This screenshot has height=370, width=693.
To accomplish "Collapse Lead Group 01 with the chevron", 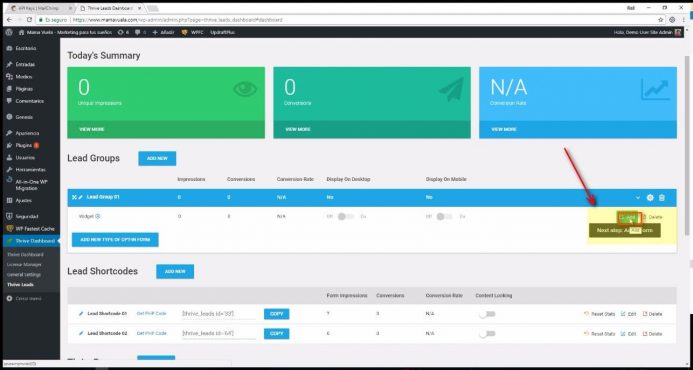I will pos(638,198).
